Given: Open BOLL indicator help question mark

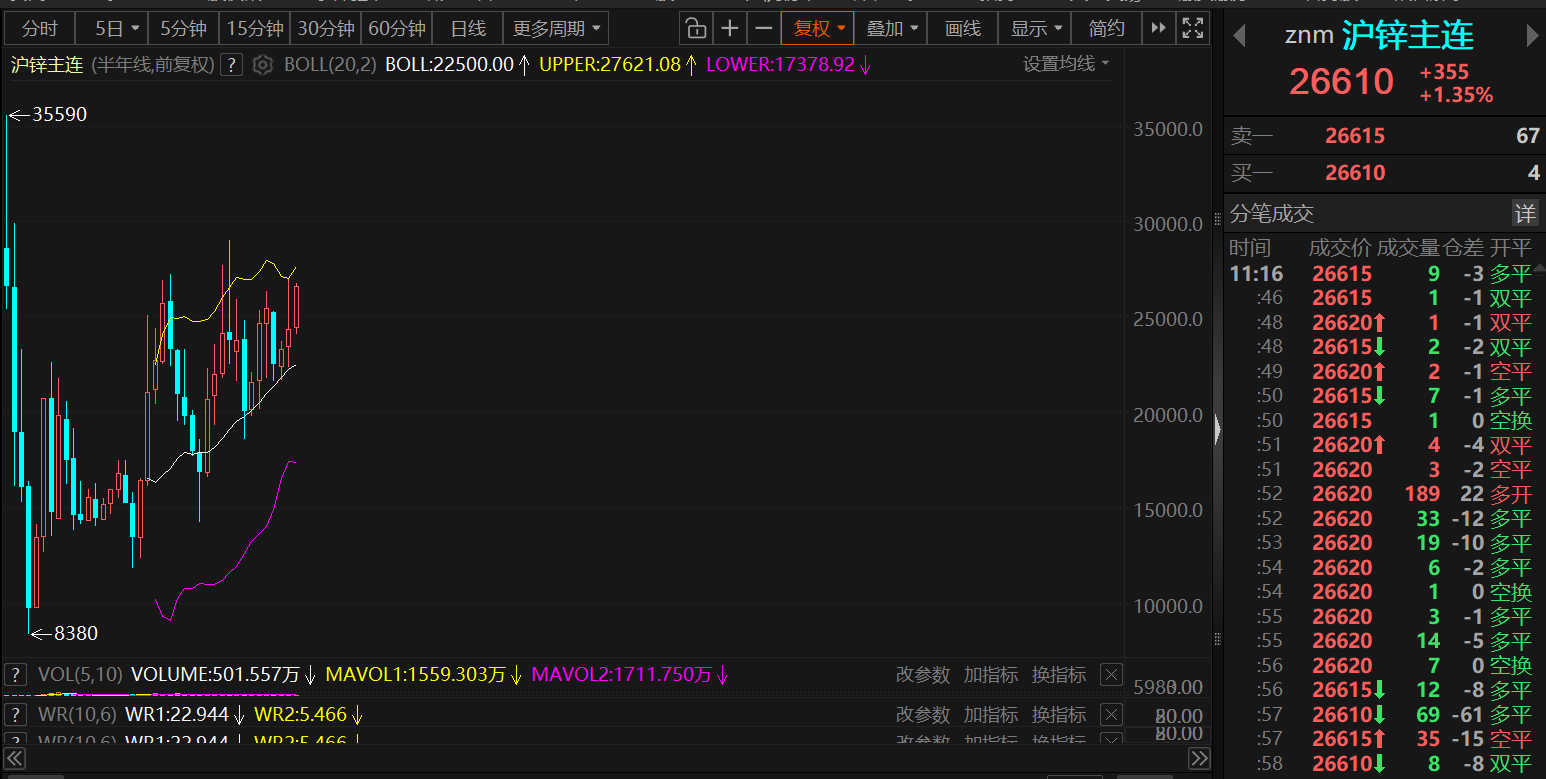Looking at the screenshot, I should point(231,66).
